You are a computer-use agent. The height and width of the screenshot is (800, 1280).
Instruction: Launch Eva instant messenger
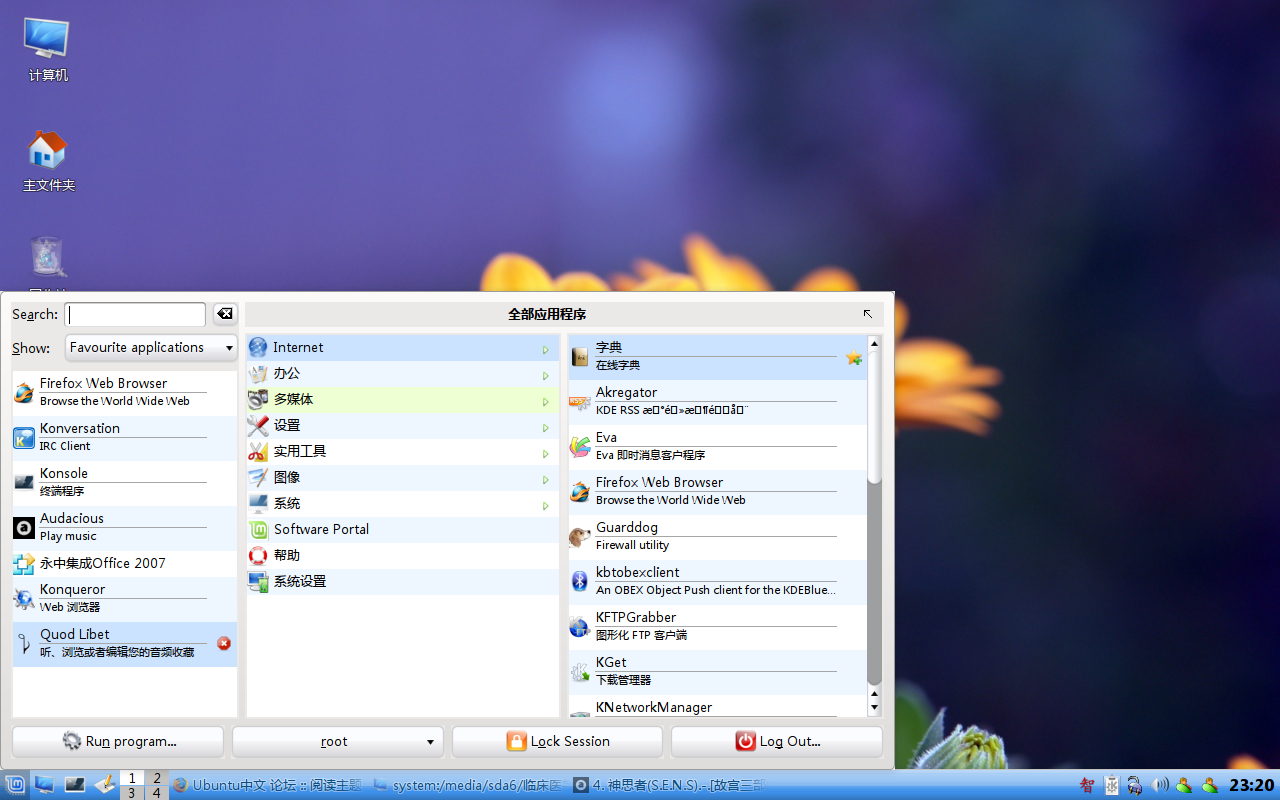pos(717,447)
